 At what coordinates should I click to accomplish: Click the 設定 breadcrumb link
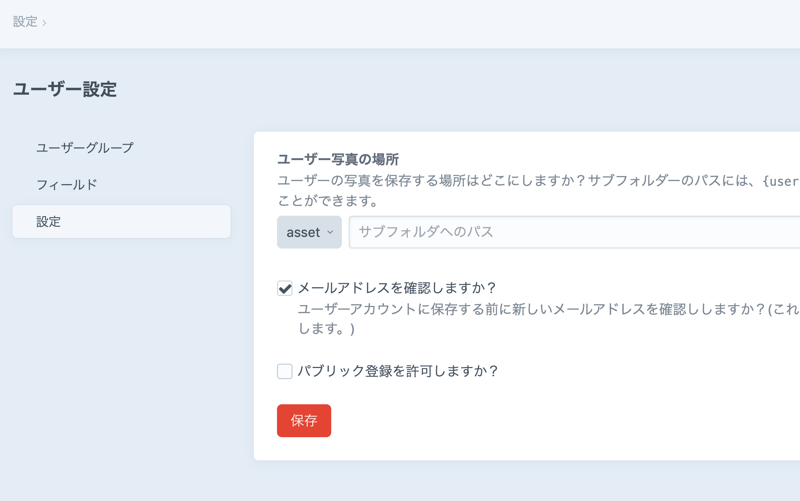(x=25, y=21)
